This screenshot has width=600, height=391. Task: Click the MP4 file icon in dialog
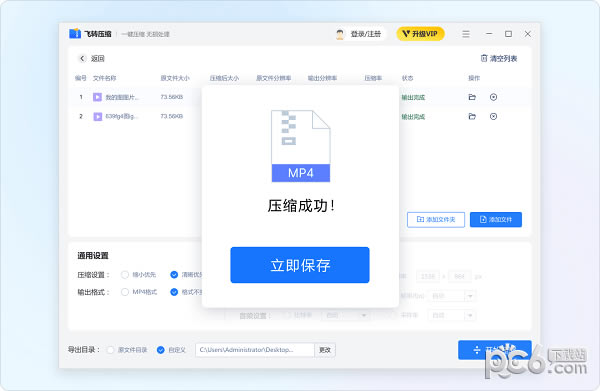300,146
